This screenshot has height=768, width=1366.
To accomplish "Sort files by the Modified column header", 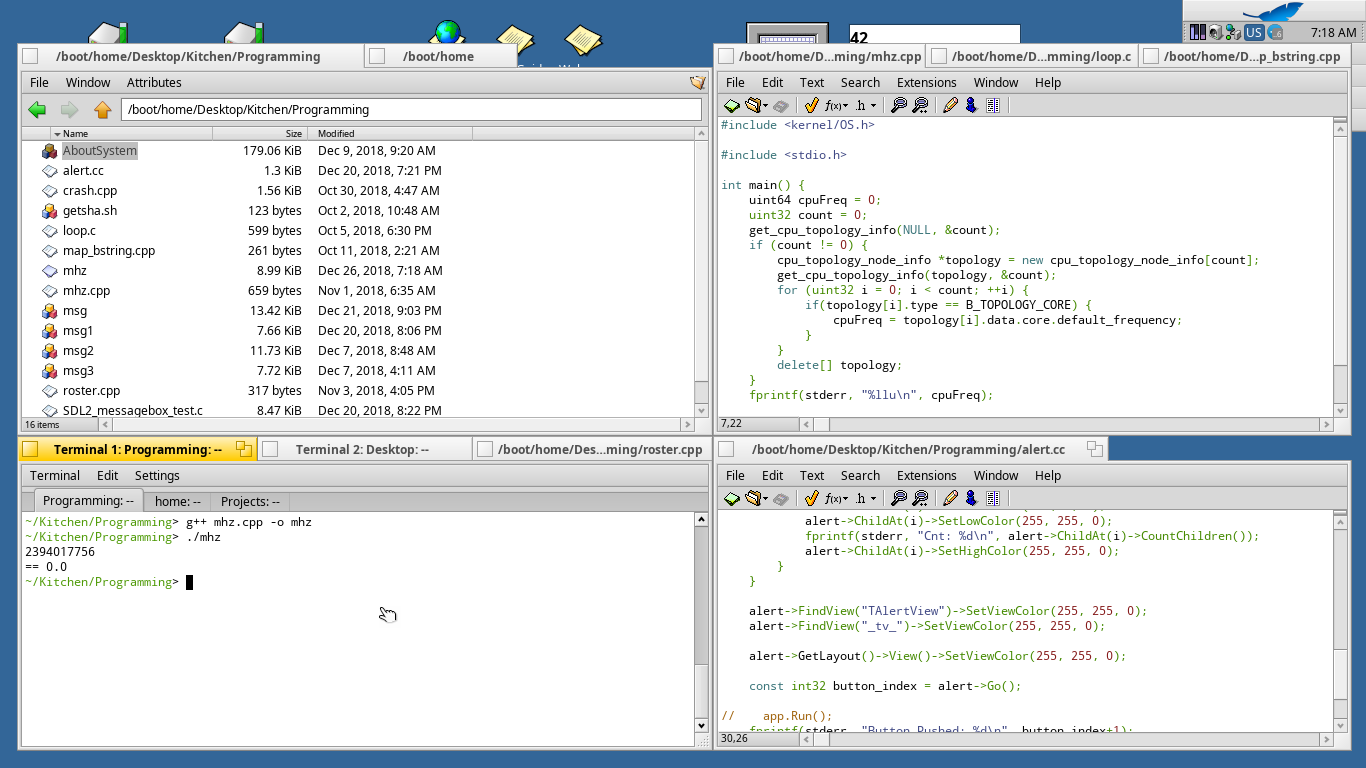I will click(x=336, y=133).
